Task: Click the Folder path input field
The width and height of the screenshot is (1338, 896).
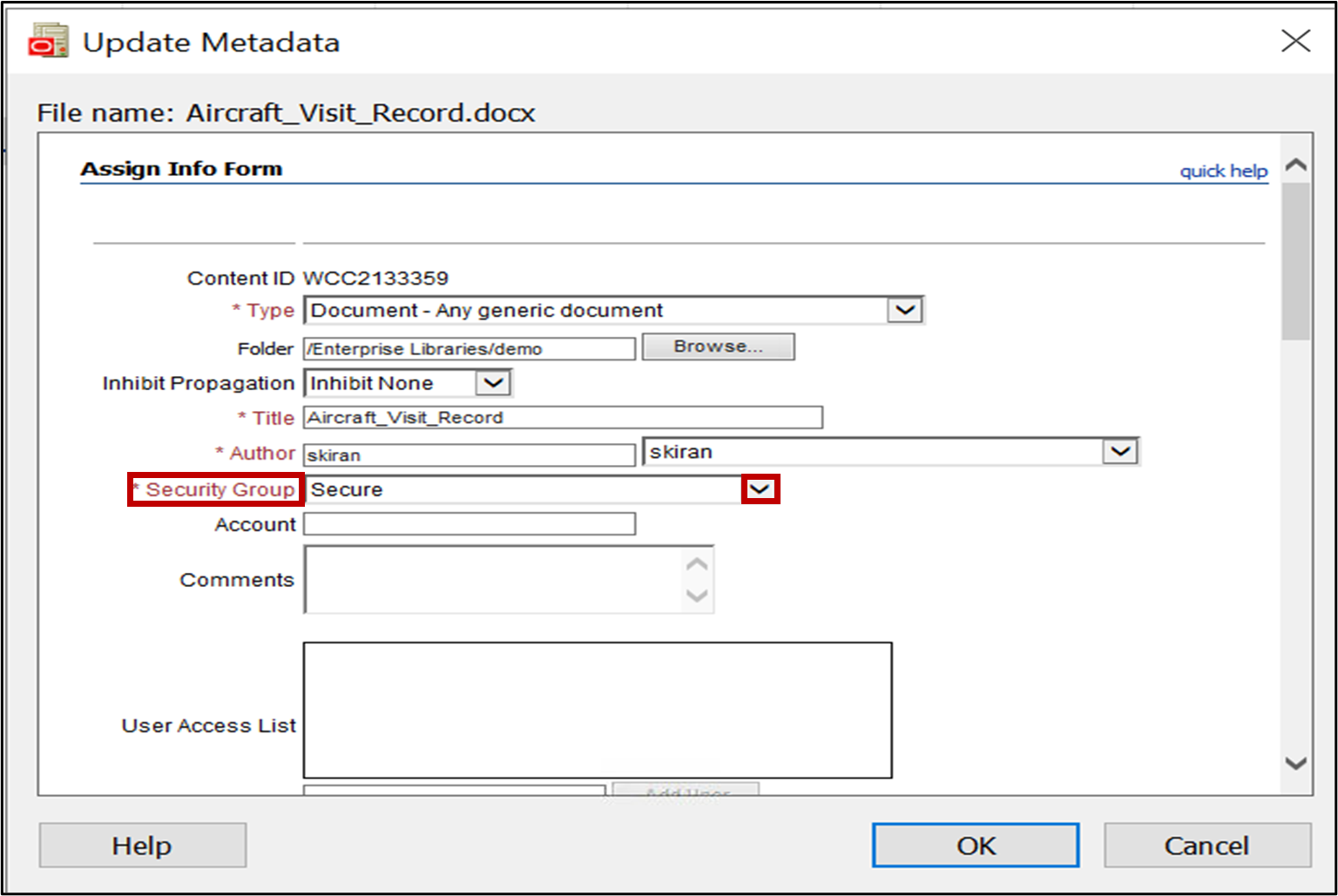Action: 469,349
